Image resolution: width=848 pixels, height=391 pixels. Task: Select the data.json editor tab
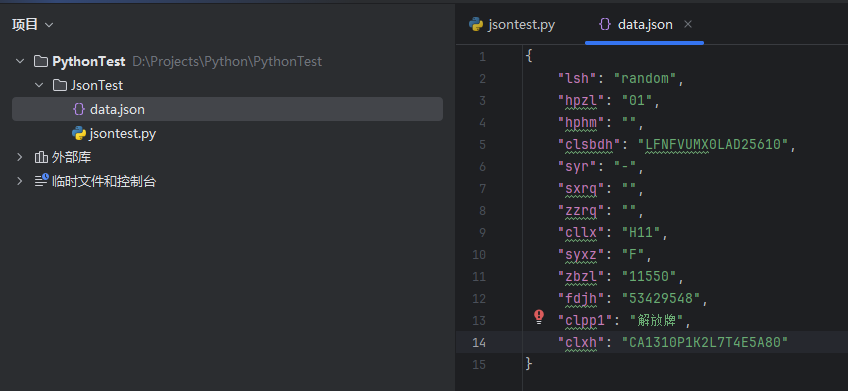636,24
